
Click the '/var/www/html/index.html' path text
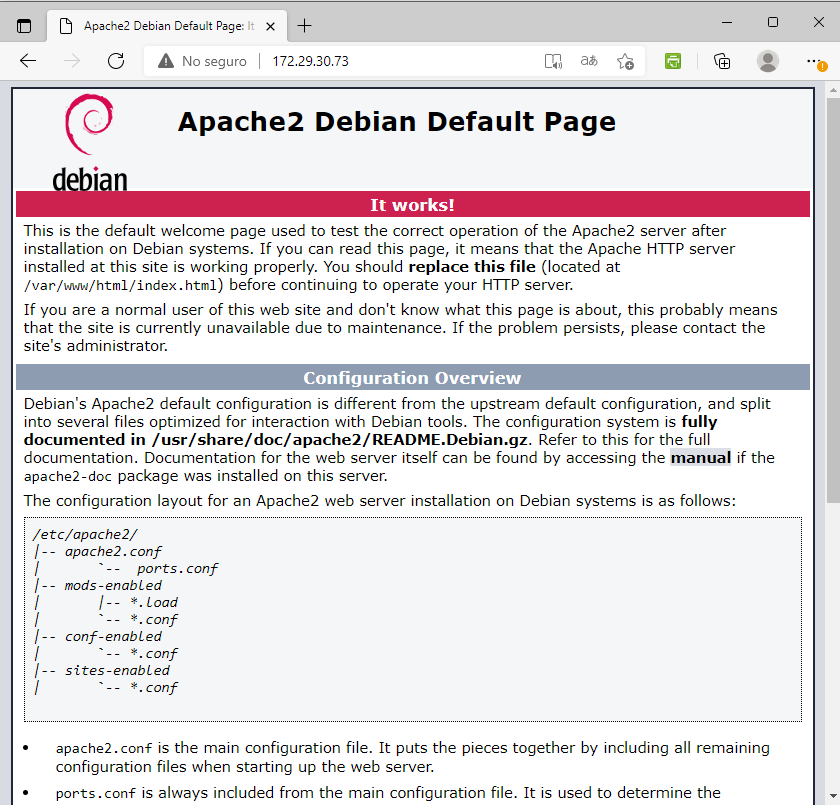[121, 285]
